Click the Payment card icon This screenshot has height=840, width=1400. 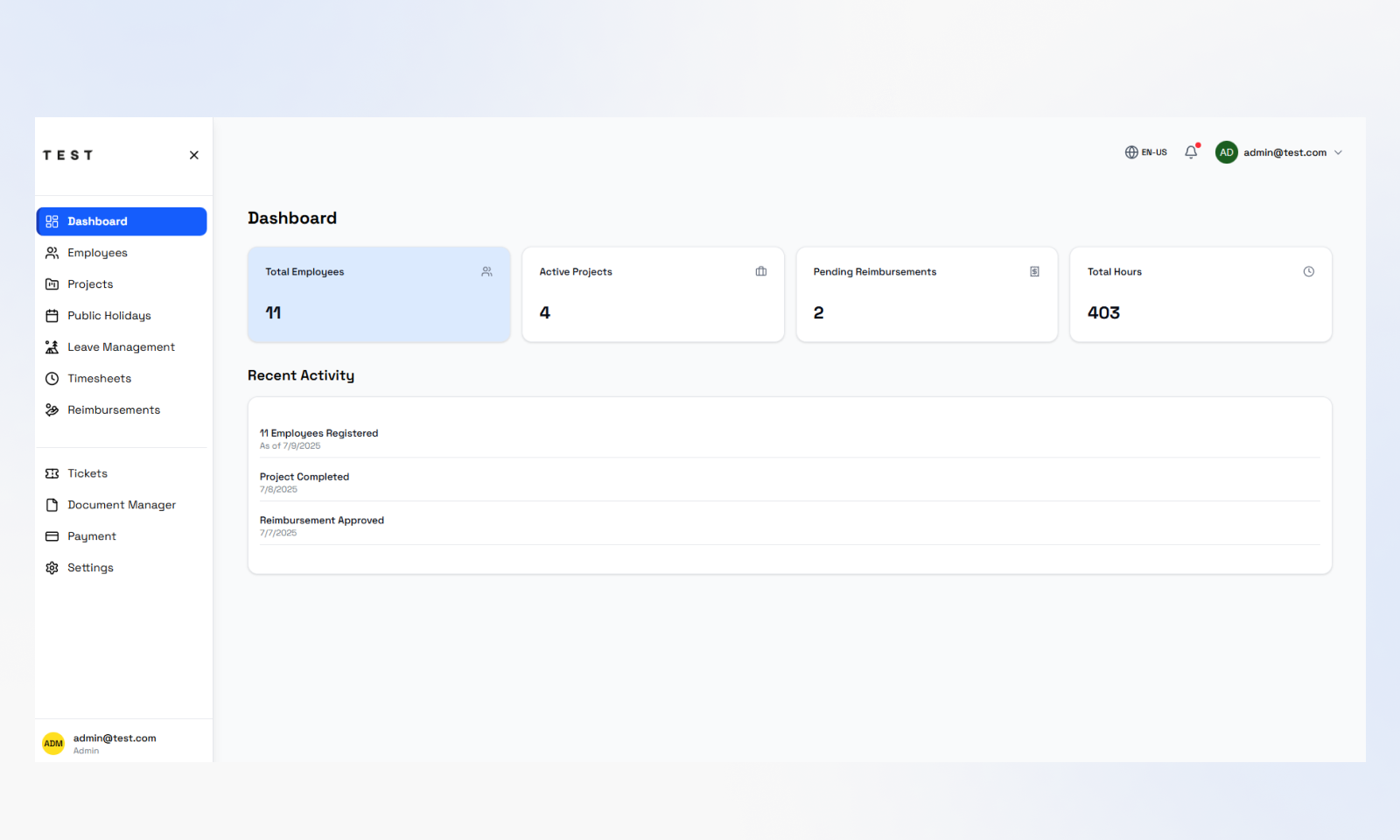click(x=52, y=536)
